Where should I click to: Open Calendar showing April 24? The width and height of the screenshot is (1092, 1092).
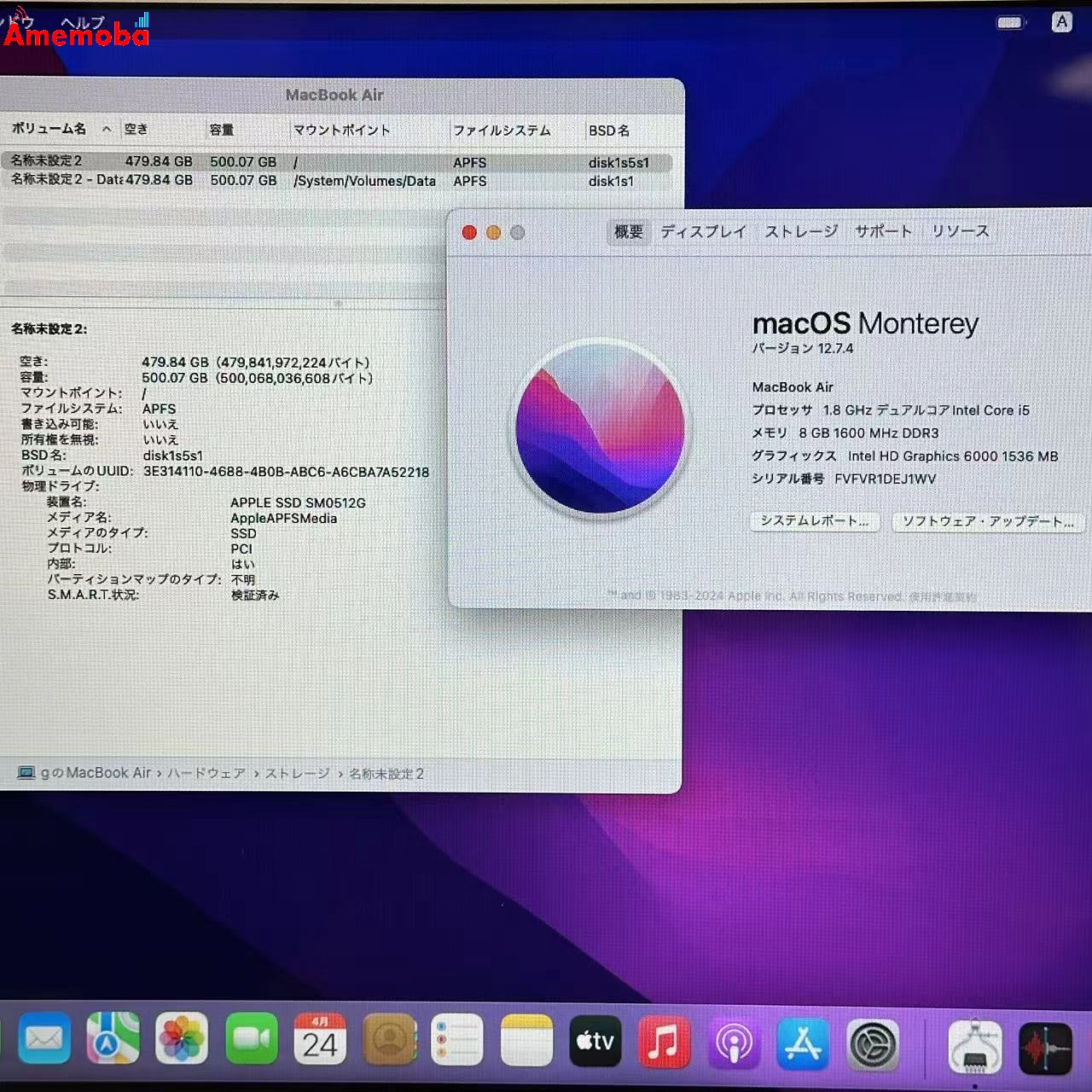coord(319,1041)
